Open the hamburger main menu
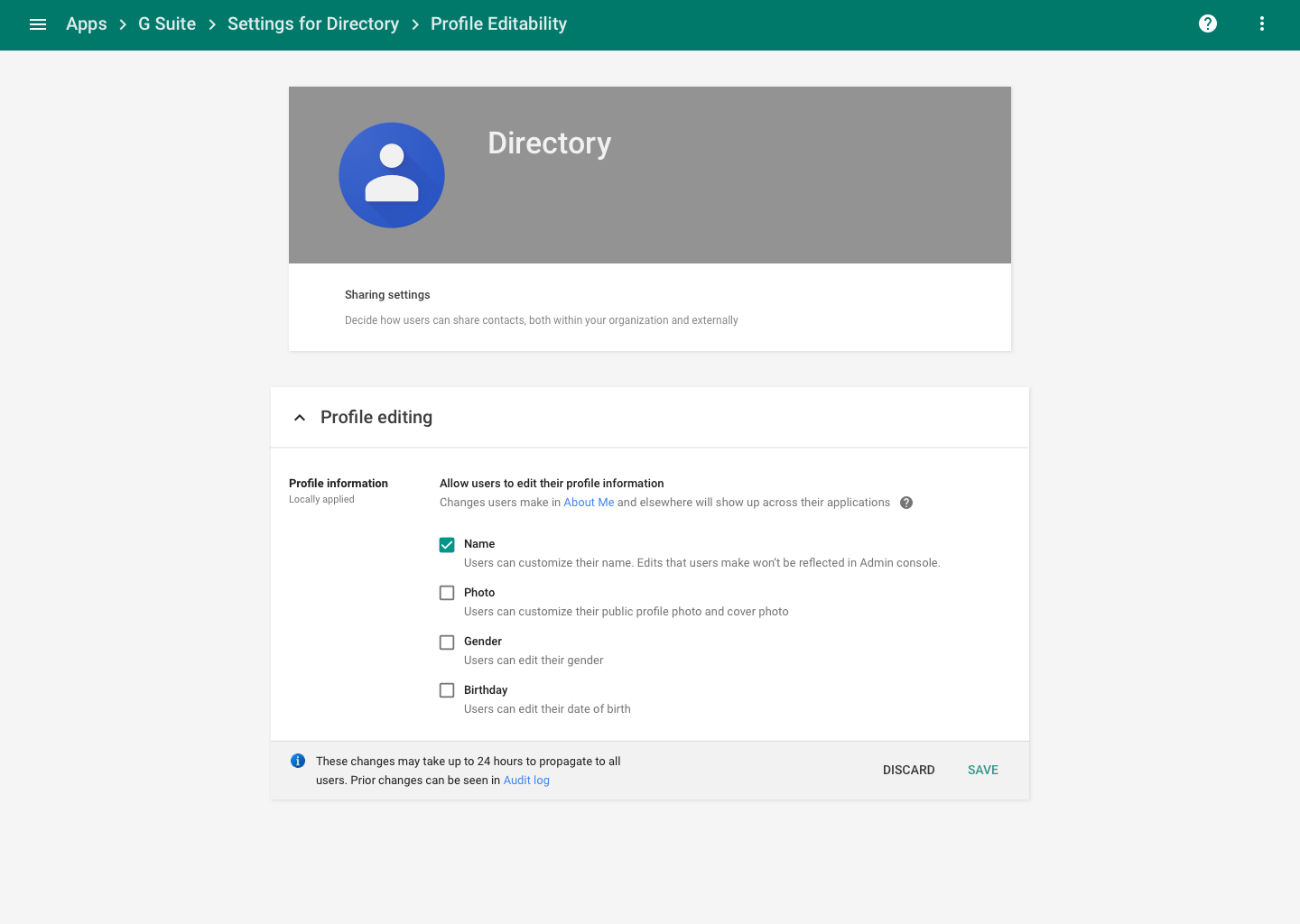This screenshot has width=1300, height=924. coord(38,24)
